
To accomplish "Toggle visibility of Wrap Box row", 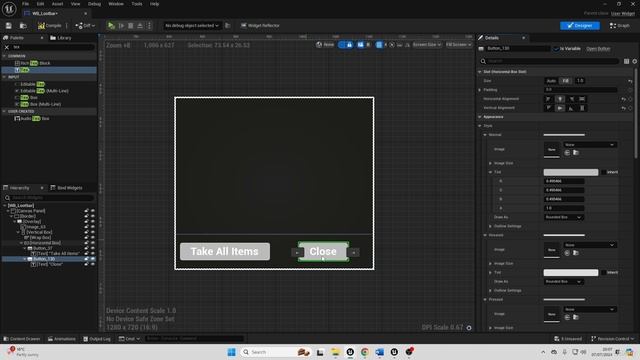I will pos(93,238).
